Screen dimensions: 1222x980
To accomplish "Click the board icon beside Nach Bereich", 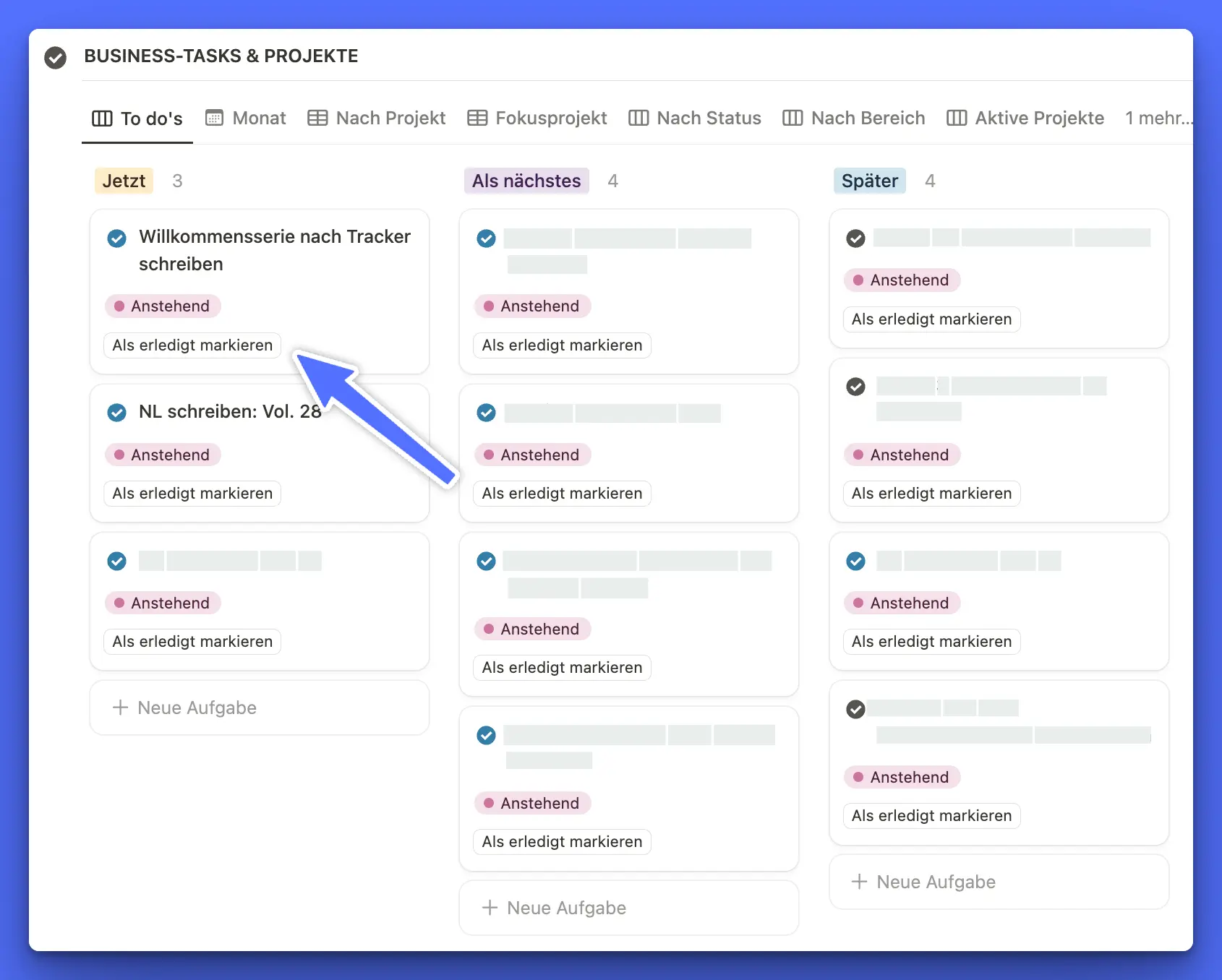I will (792, 118).
